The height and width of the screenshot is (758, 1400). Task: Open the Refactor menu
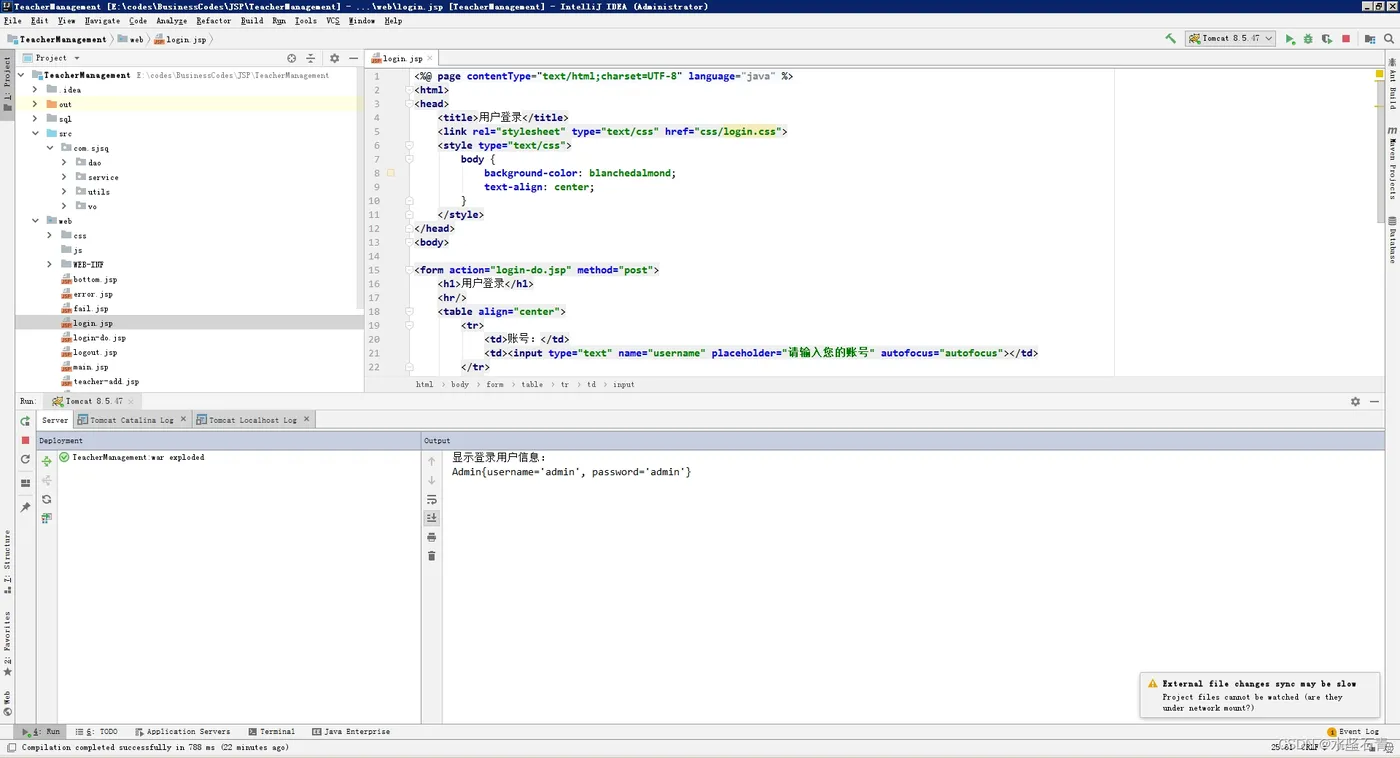tap(214, 20)
